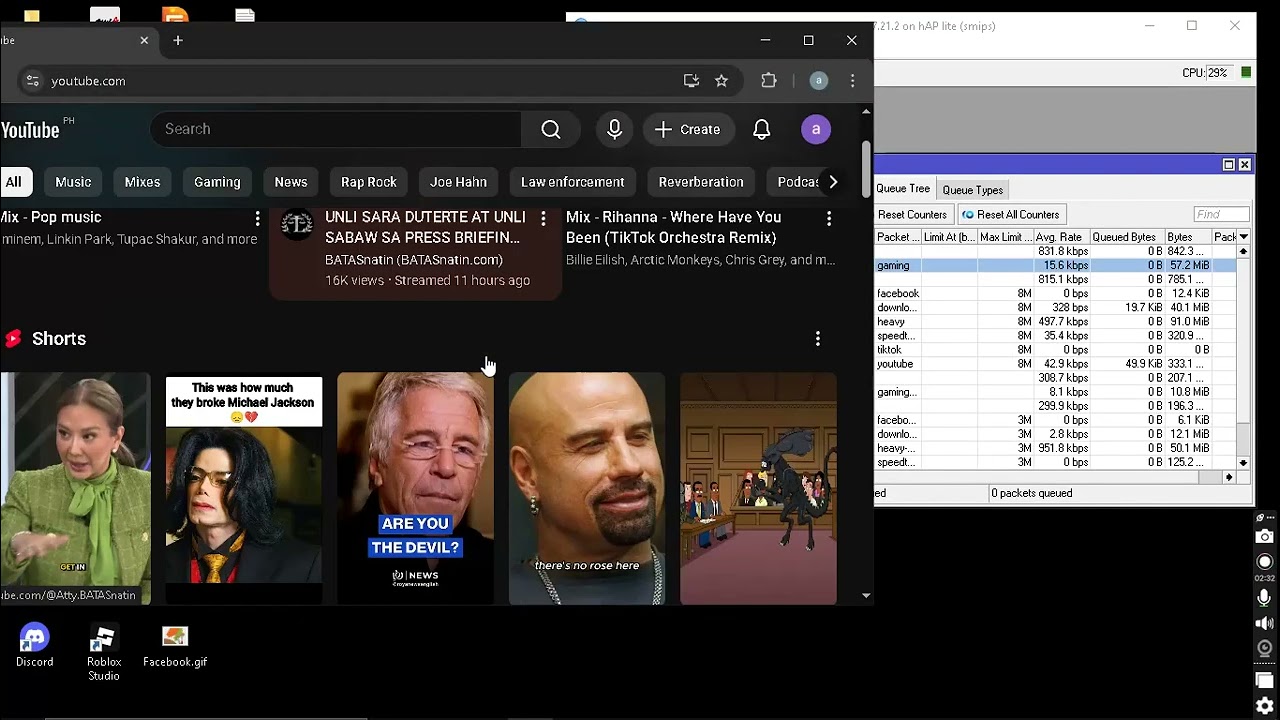Toggle recorder system speaker audio

click(1265, 623)
